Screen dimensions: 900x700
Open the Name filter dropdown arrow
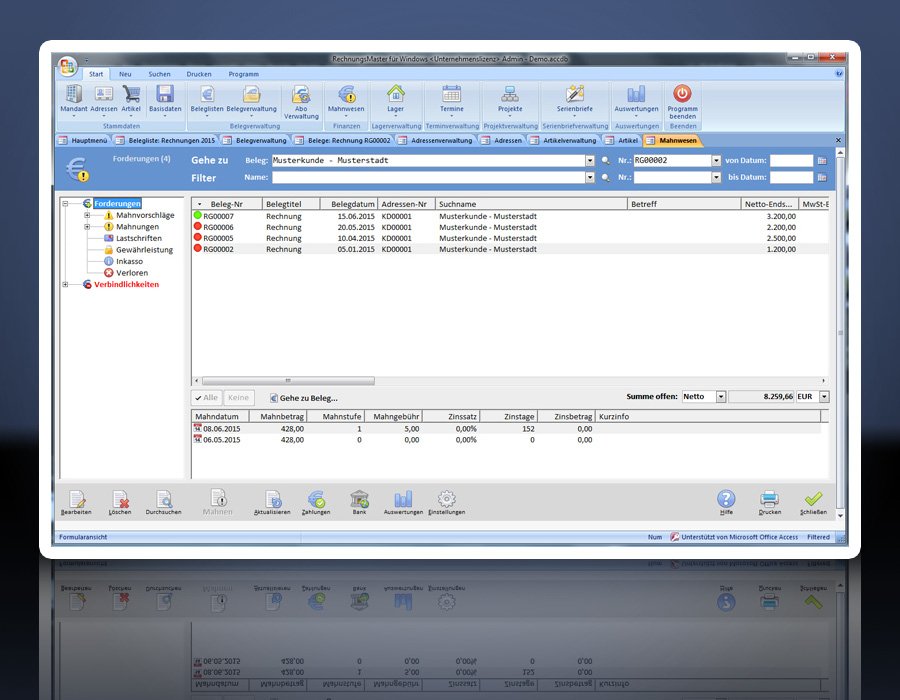tap(590, 178)
